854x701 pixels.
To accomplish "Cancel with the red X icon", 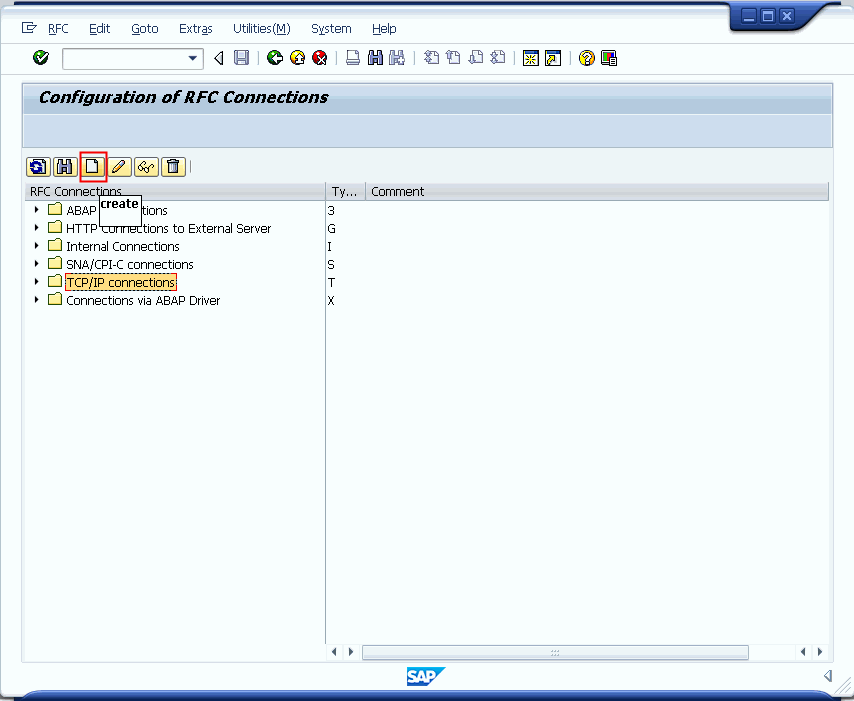I will click(x=319, y=57).
